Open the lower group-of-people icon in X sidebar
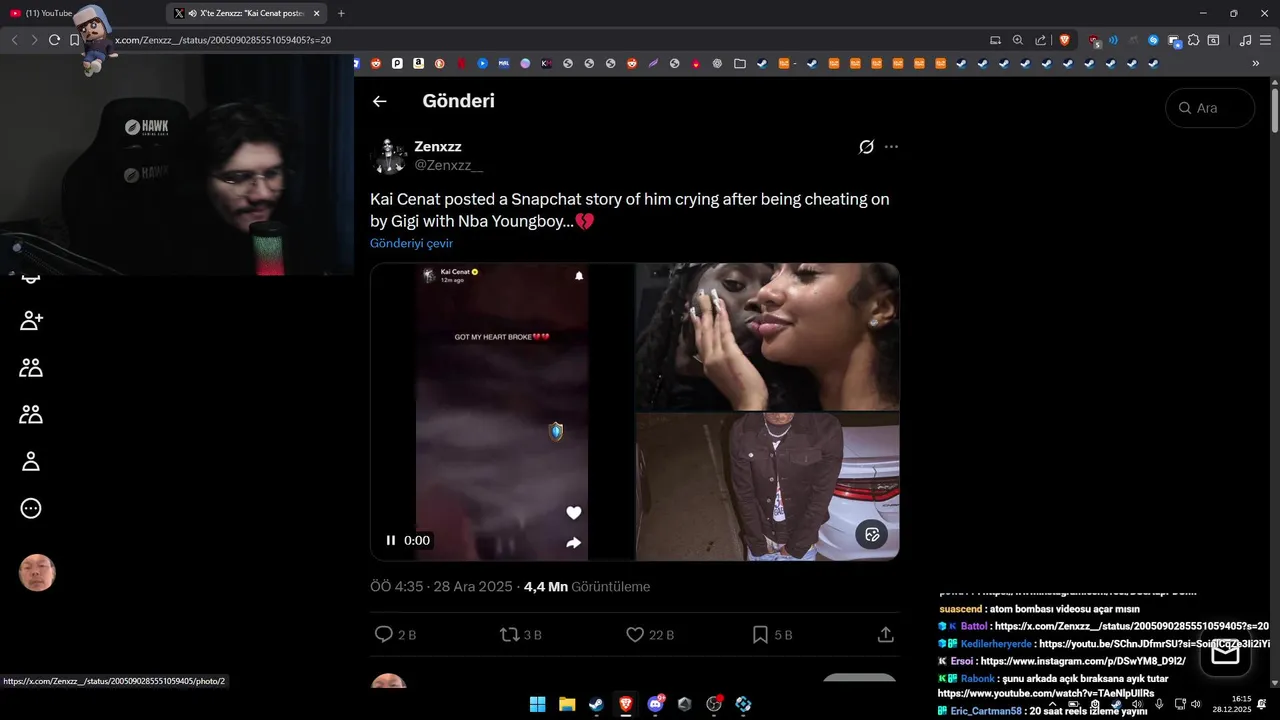1280x720 pixels. [31, 414]
